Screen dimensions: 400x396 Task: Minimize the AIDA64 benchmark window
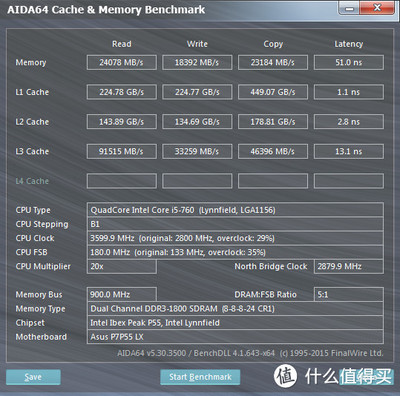pos(349,8)
